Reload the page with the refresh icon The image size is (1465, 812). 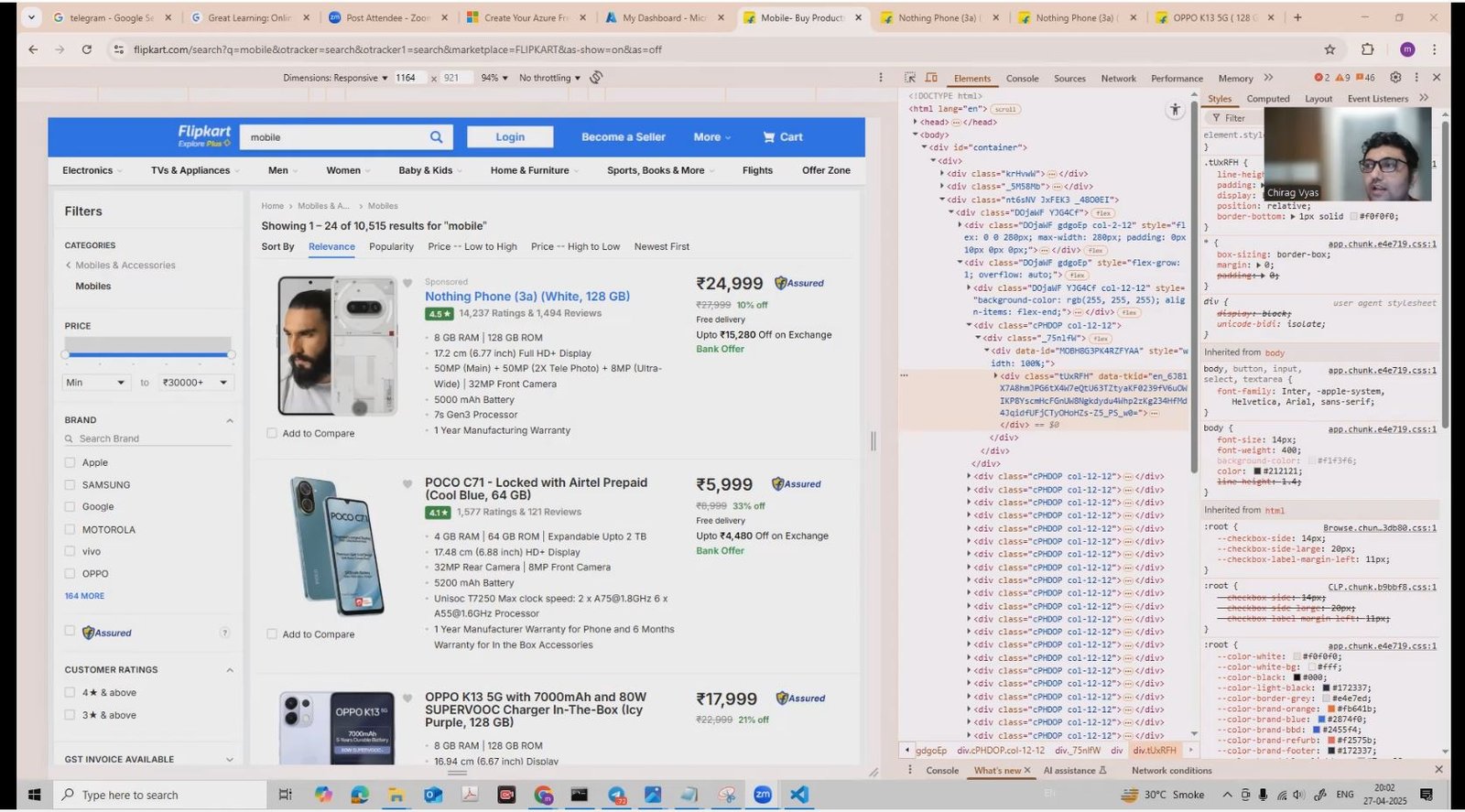87,49
